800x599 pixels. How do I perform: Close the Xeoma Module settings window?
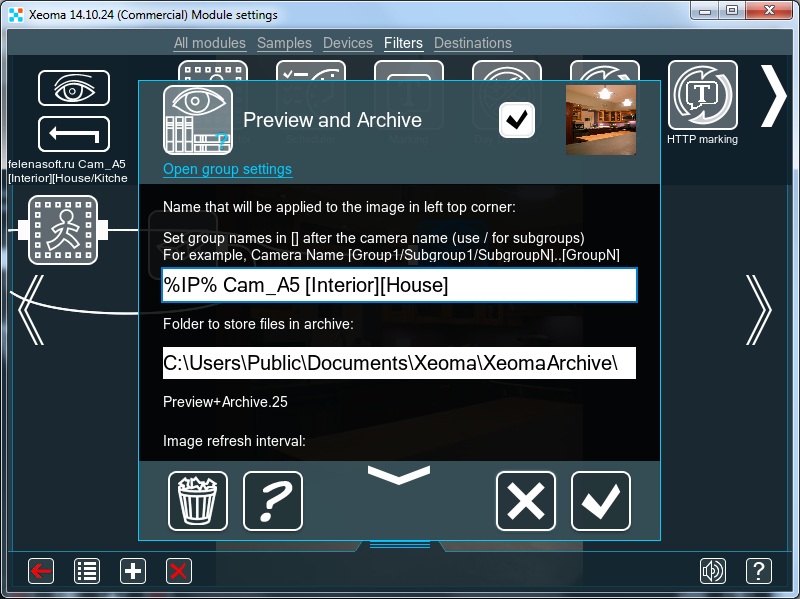tap(770, 10)
